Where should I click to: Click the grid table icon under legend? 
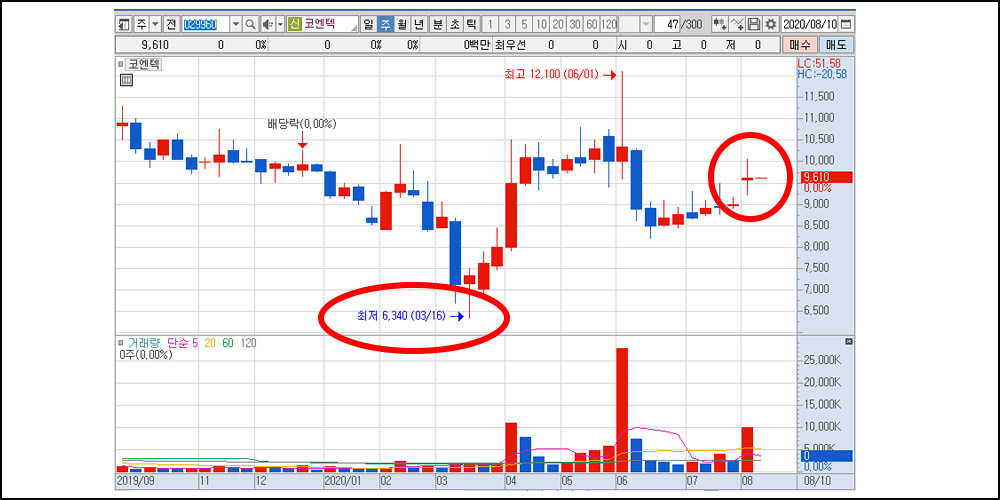click(126, 80)
